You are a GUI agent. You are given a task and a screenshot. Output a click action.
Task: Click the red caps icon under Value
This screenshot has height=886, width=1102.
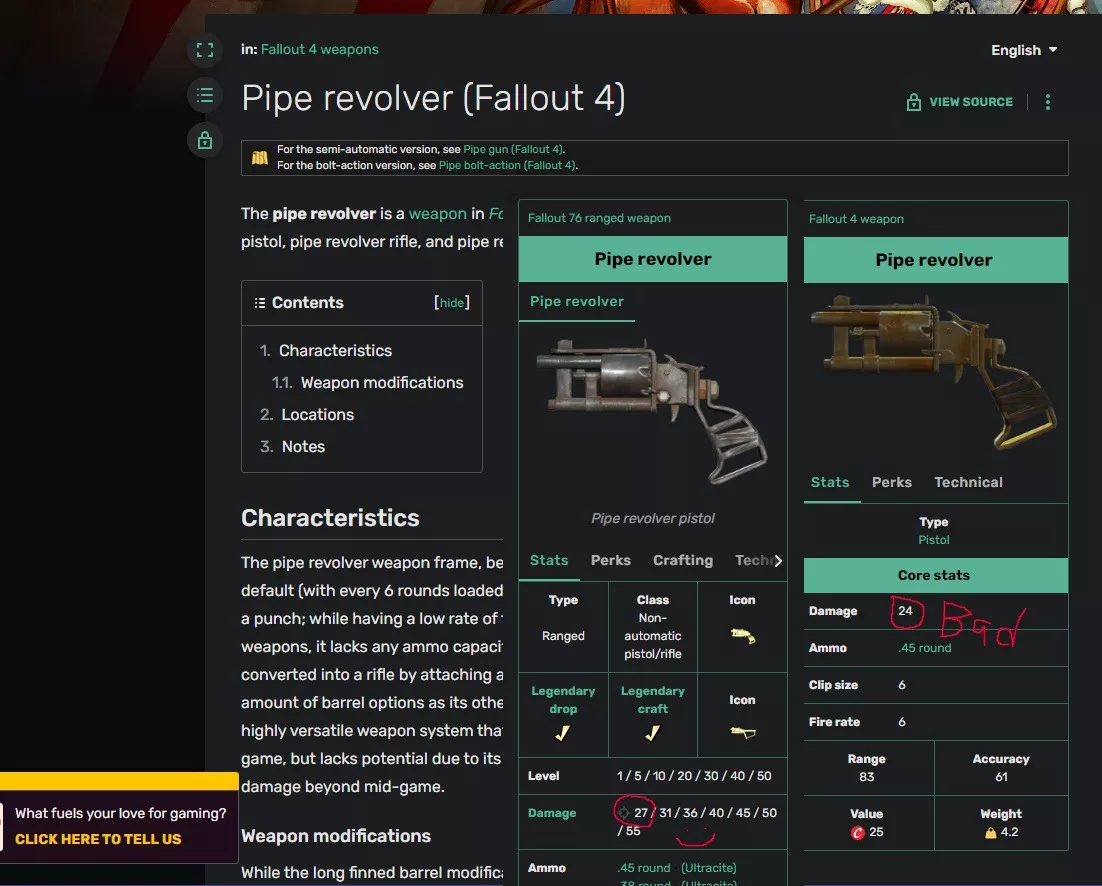point(857,833)
